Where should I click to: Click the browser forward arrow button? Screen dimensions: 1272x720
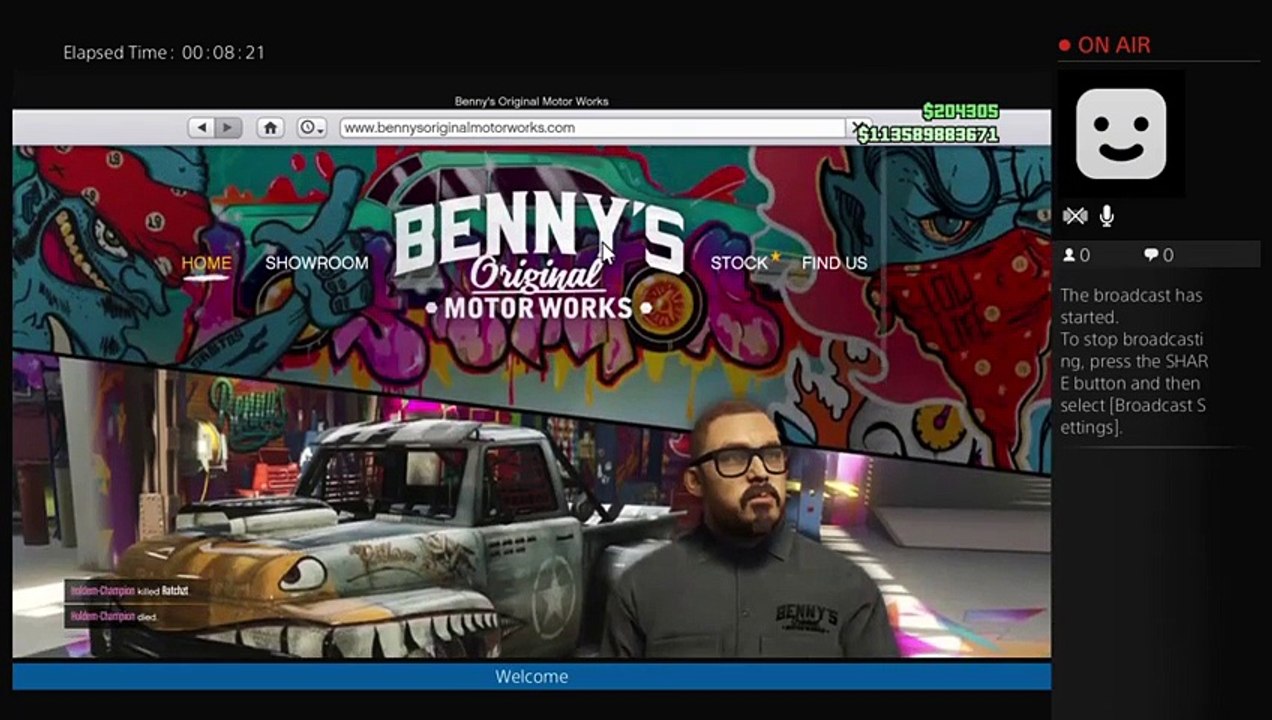(x=228, y=128)
